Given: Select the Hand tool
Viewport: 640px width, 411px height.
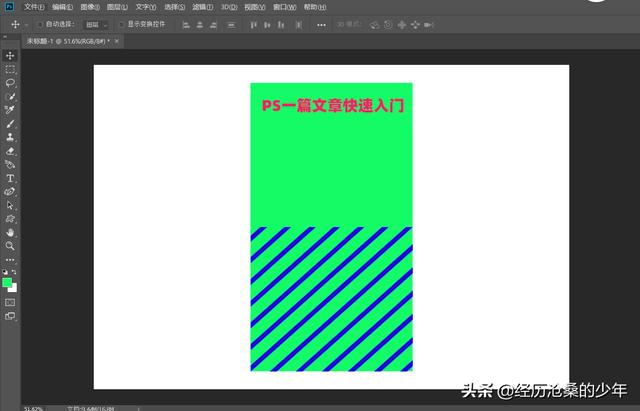Looking at the screenshot, I should [x=10, y=233].
